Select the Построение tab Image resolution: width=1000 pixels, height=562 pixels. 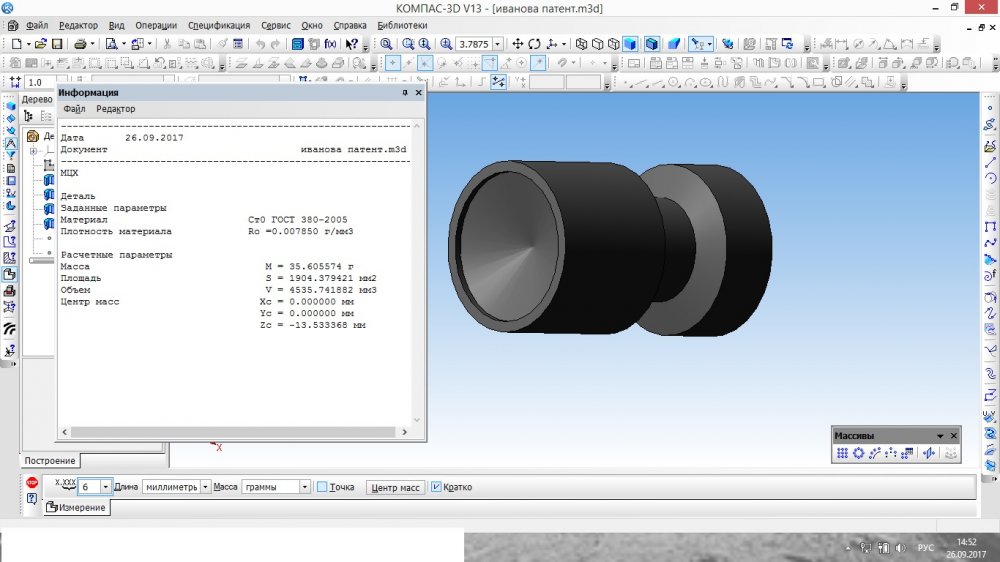tap(50, 461)
